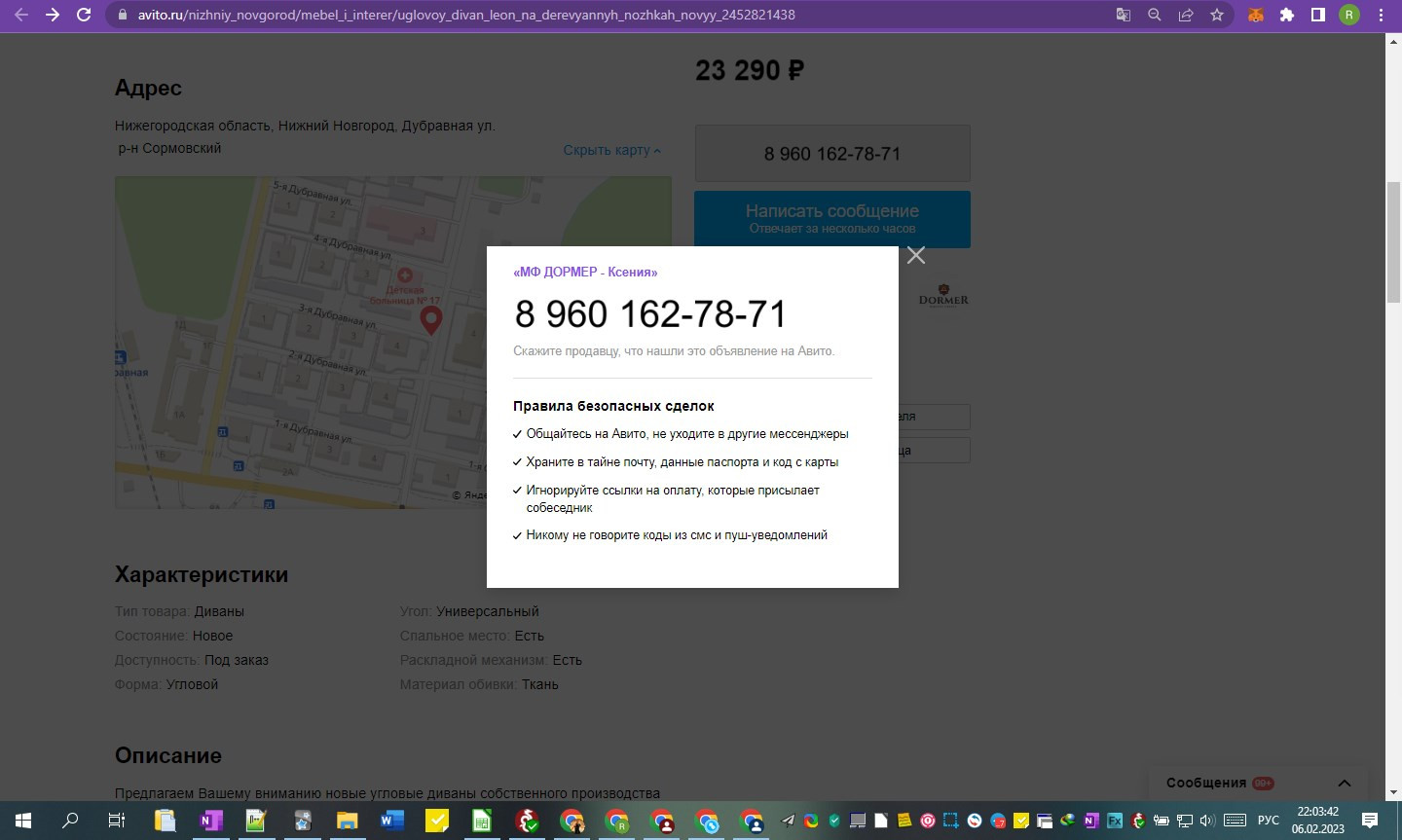Screen dimensions: 1402x840
Task: Share this page via the share icon
Action: point(1186,15)
